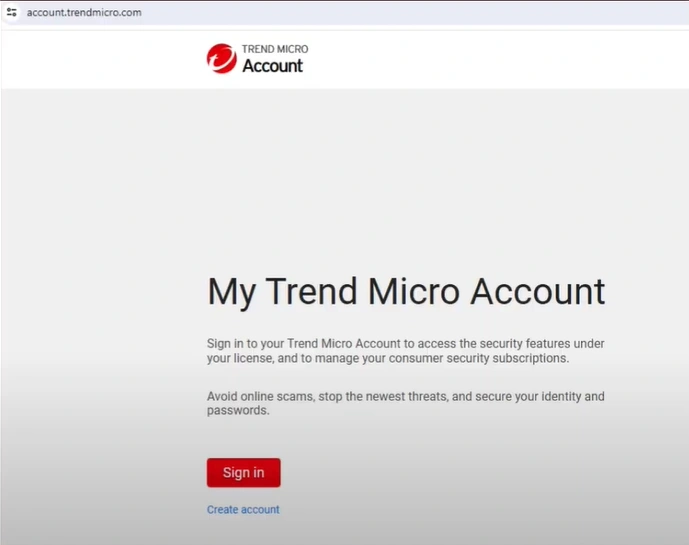The image size is (689, 545).
Task: Click the 'TREND MICRO' wordmark in header
Action: point(275,49)
